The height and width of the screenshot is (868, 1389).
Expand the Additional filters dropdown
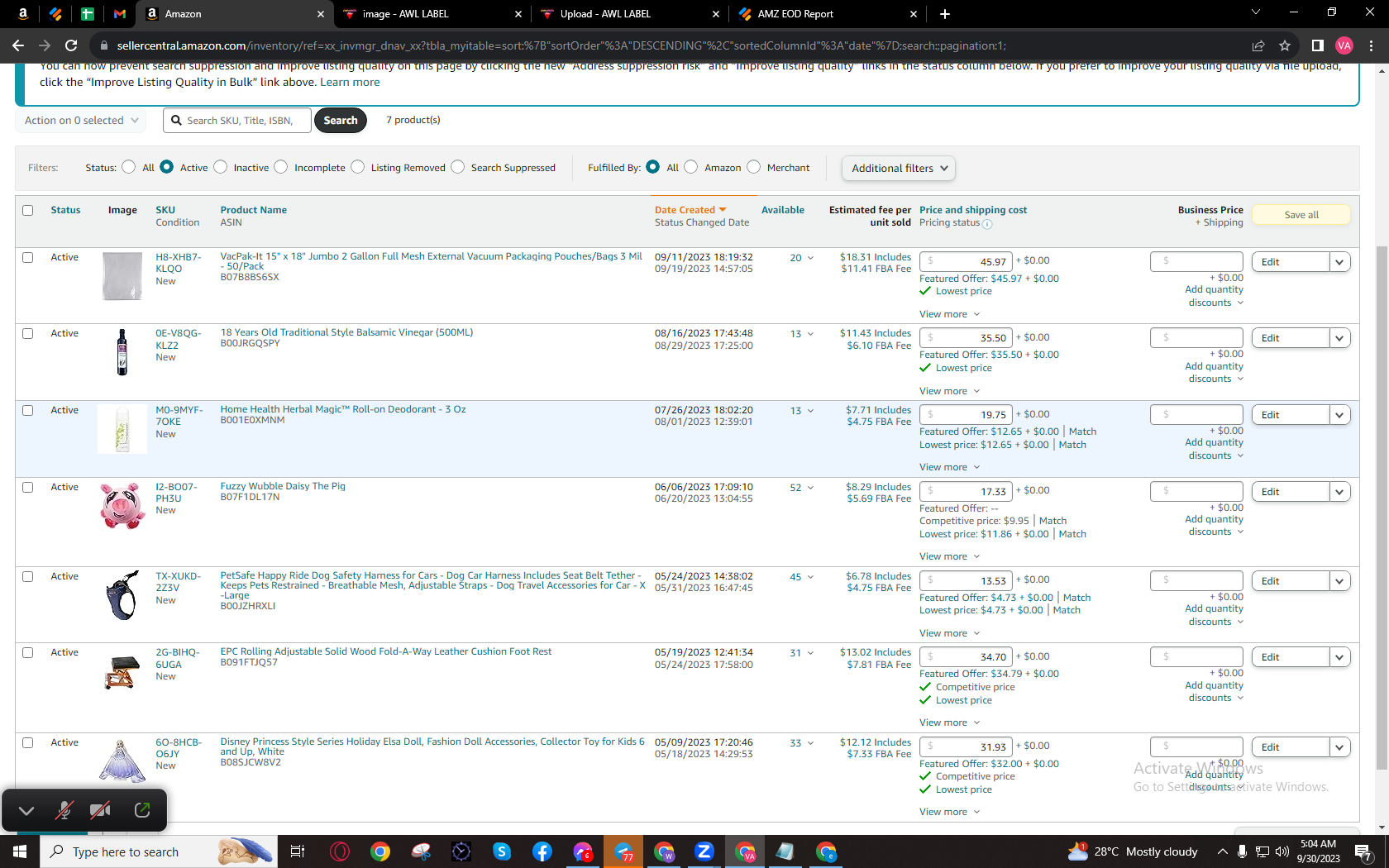tap(899, 168)
